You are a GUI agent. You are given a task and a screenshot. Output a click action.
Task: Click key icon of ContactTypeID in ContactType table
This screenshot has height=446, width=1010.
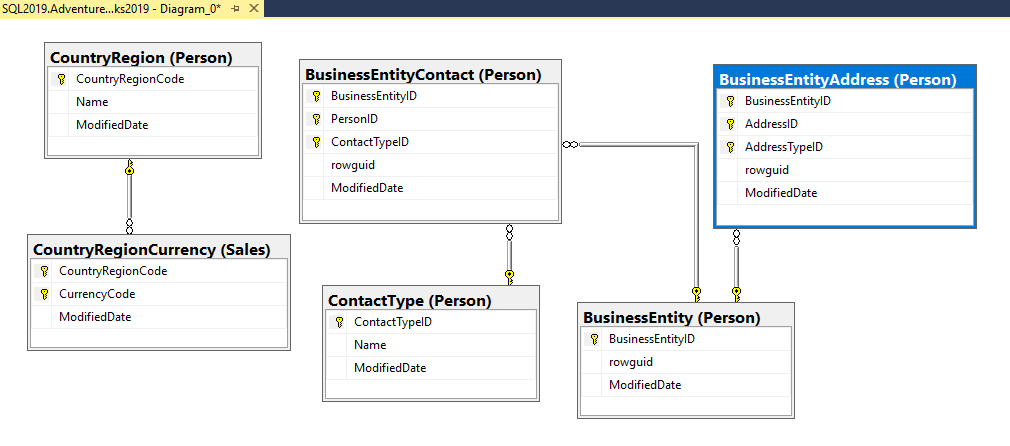[x=339, y=322]
